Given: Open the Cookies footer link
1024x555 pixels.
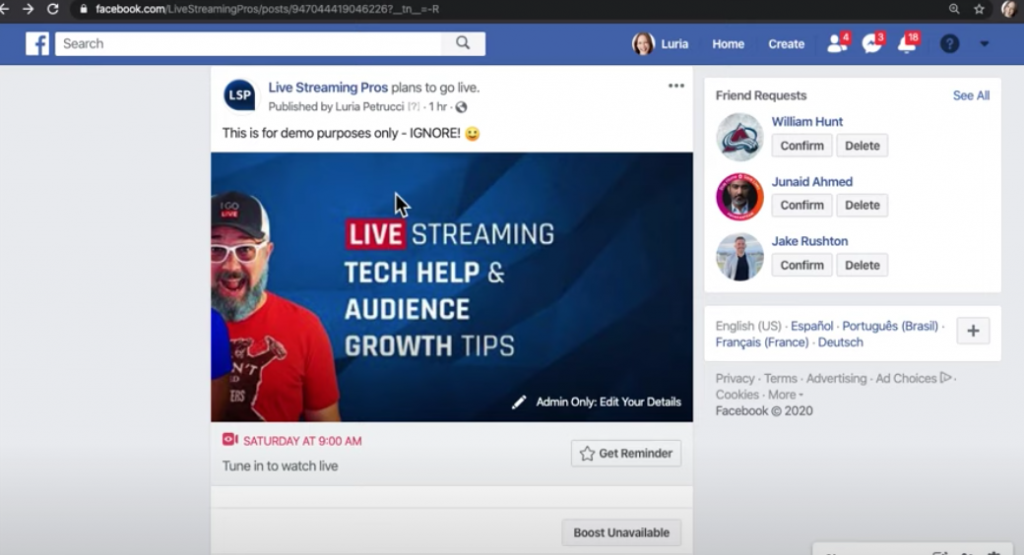Looking at the screenshot, I should tap(737, 394).
